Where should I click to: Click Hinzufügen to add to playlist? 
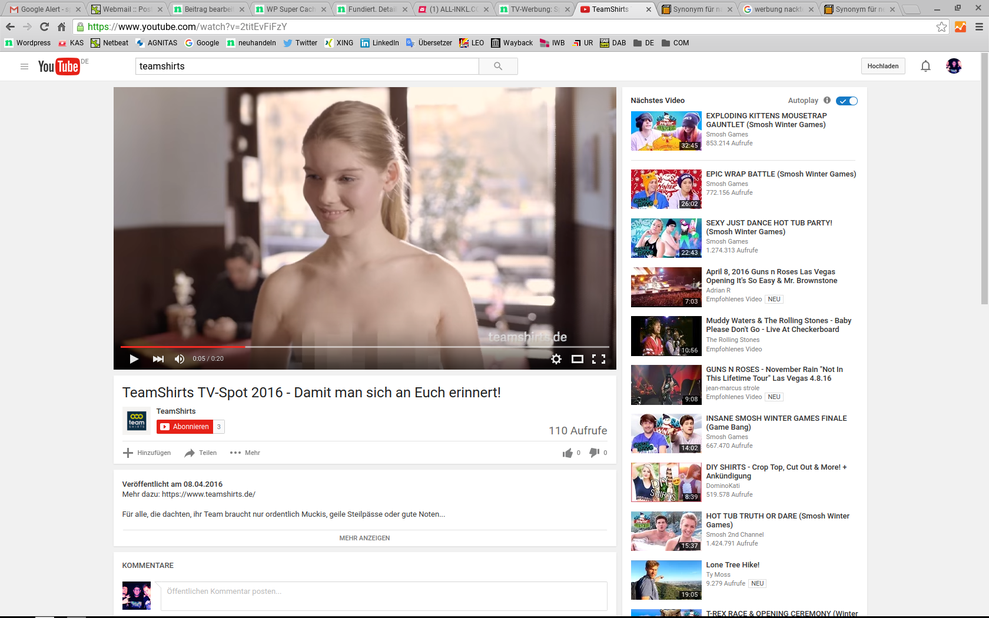click(x=147, y=453)
